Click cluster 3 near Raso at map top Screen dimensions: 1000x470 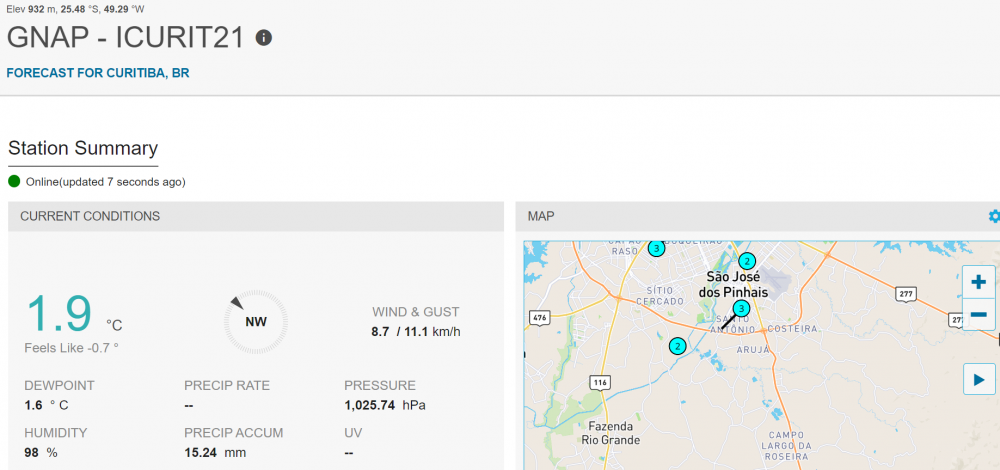coord(656,247)
